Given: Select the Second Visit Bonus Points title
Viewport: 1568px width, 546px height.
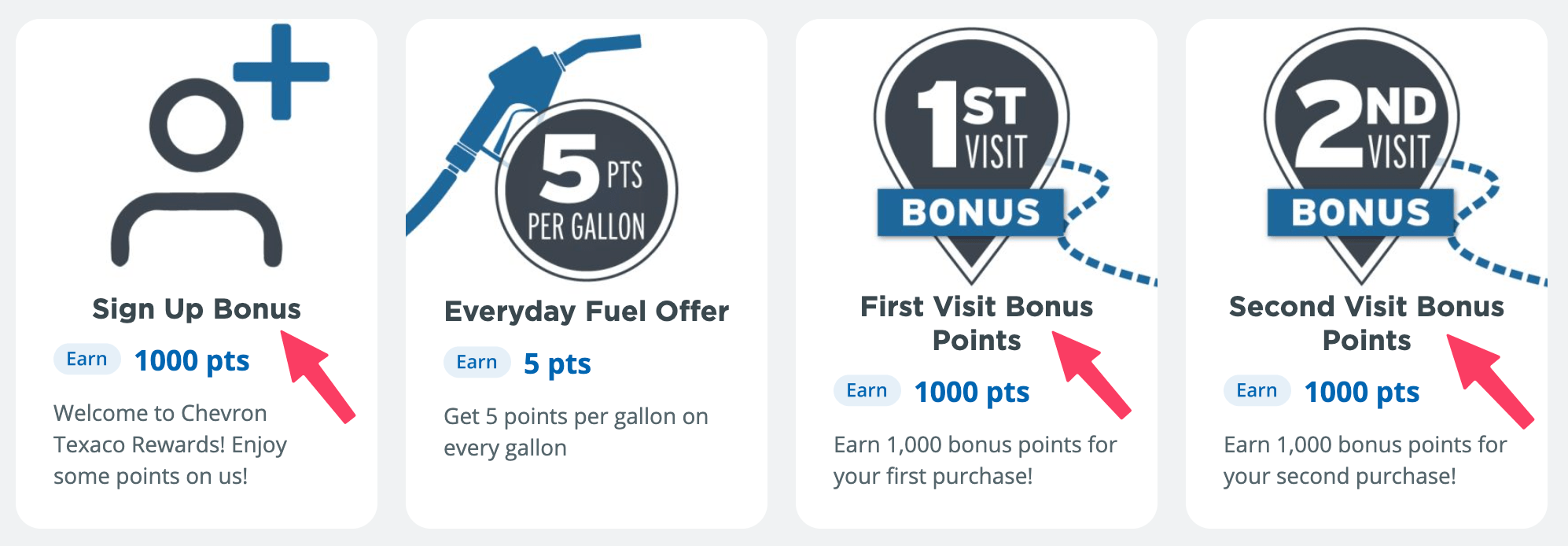Looking at the screenshot, I should 1367,323.
